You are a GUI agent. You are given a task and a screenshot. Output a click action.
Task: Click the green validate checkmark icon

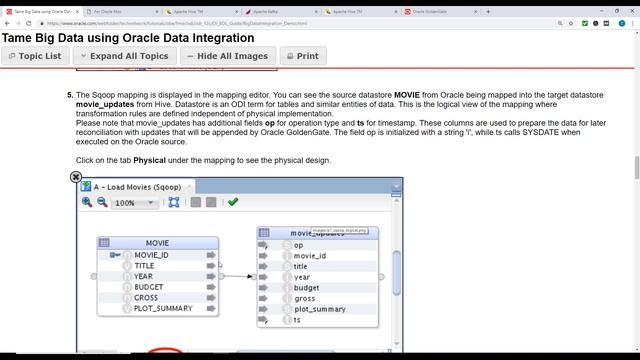[x=233, y=202]
